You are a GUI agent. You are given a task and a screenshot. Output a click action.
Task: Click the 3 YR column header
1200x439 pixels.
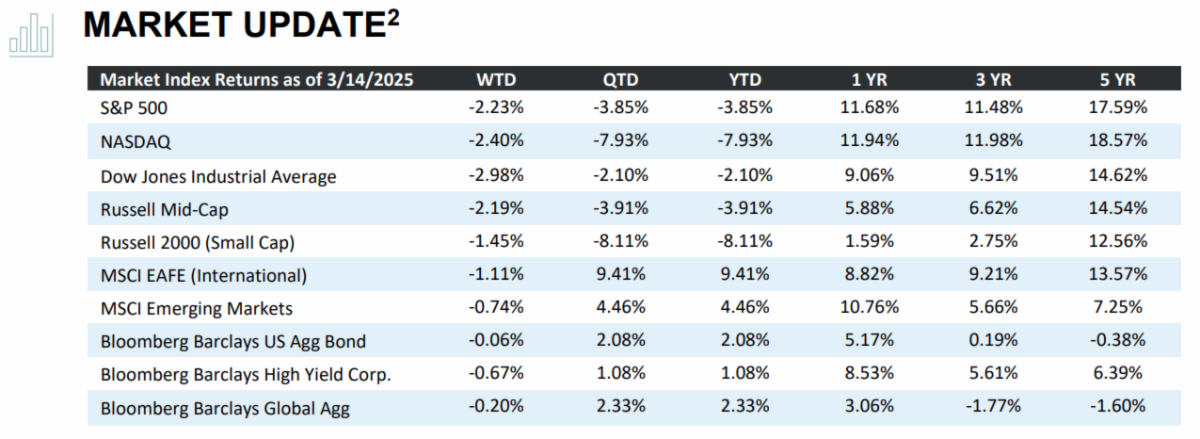click(993, 80)
